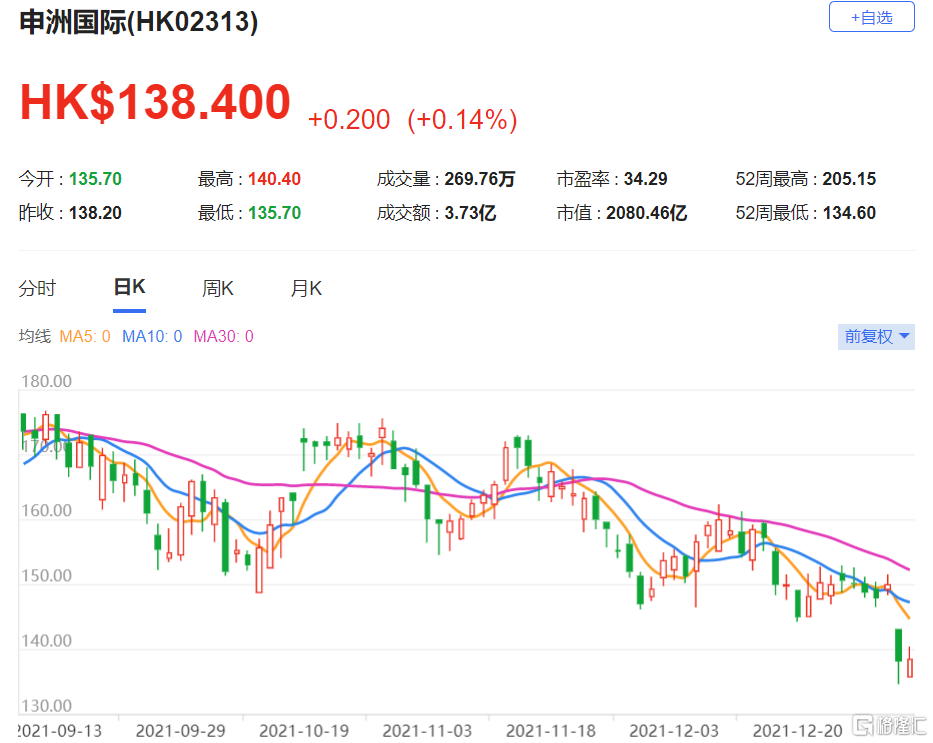Click the price HK$138.400
This screenshot has width=933, height=743.
155,102
